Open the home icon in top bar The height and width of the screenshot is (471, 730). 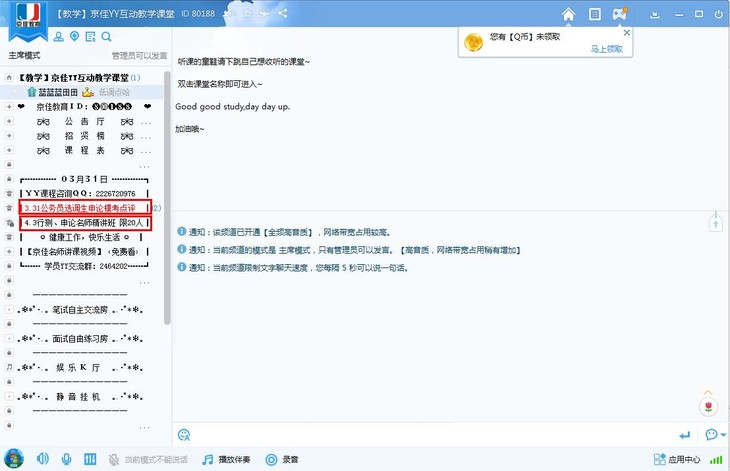(x=568, y=14)
